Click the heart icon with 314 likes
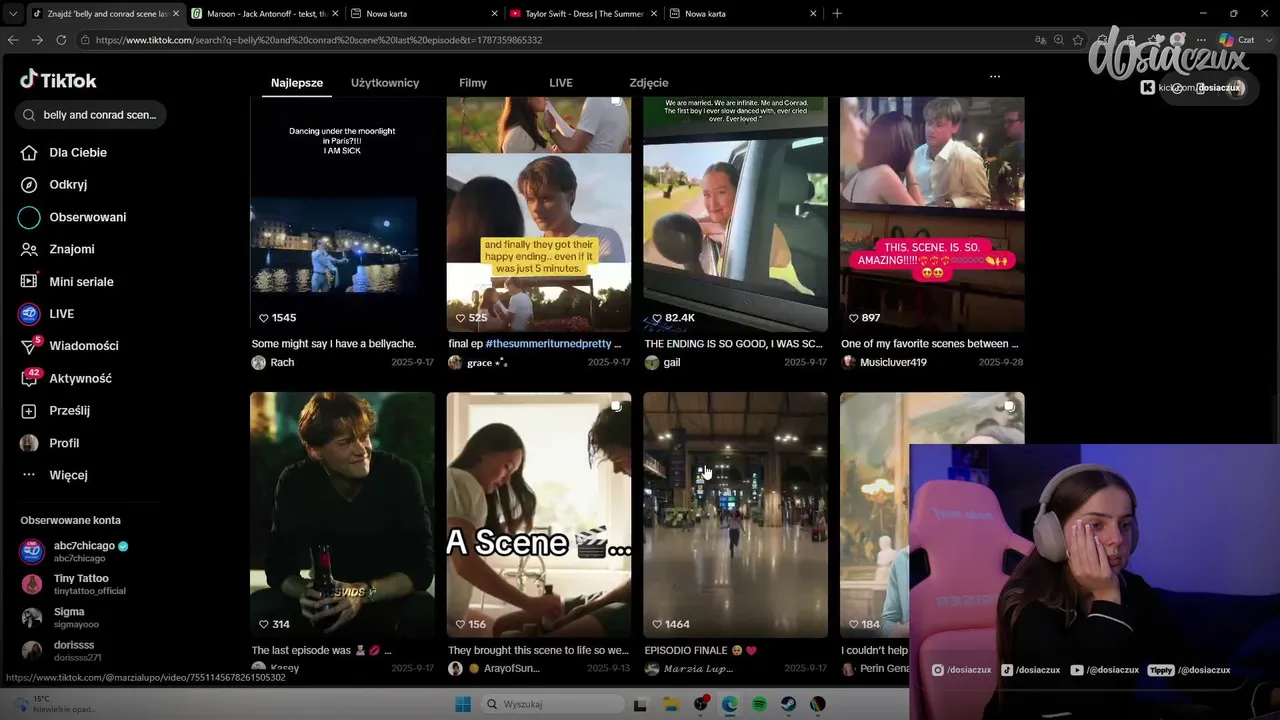This screenshot has width=1280, height=720. [x=264, y=624]
